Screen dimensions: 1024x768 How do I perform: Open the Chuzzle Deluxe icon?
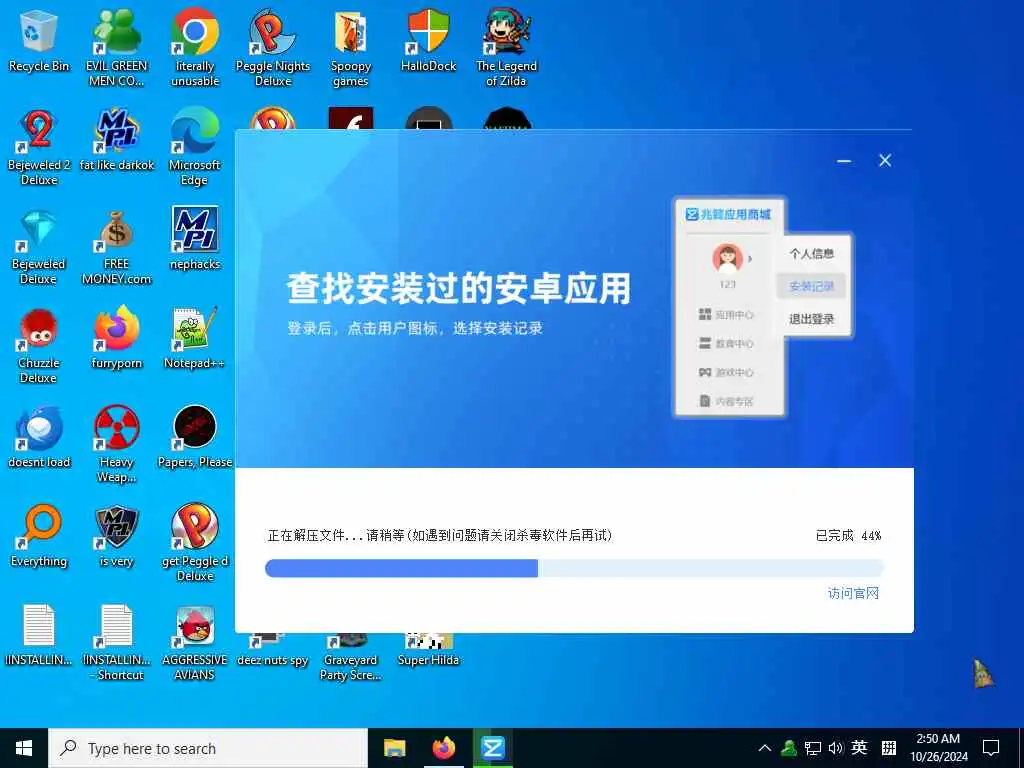tap(39, 346)
